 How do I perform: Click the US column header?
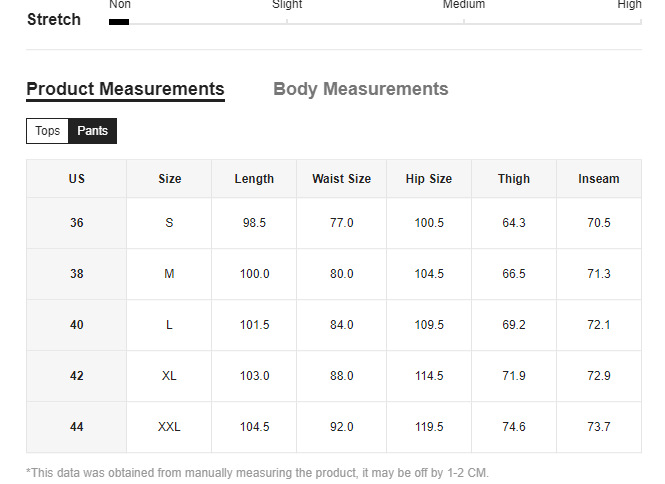(x=76, y=179)
